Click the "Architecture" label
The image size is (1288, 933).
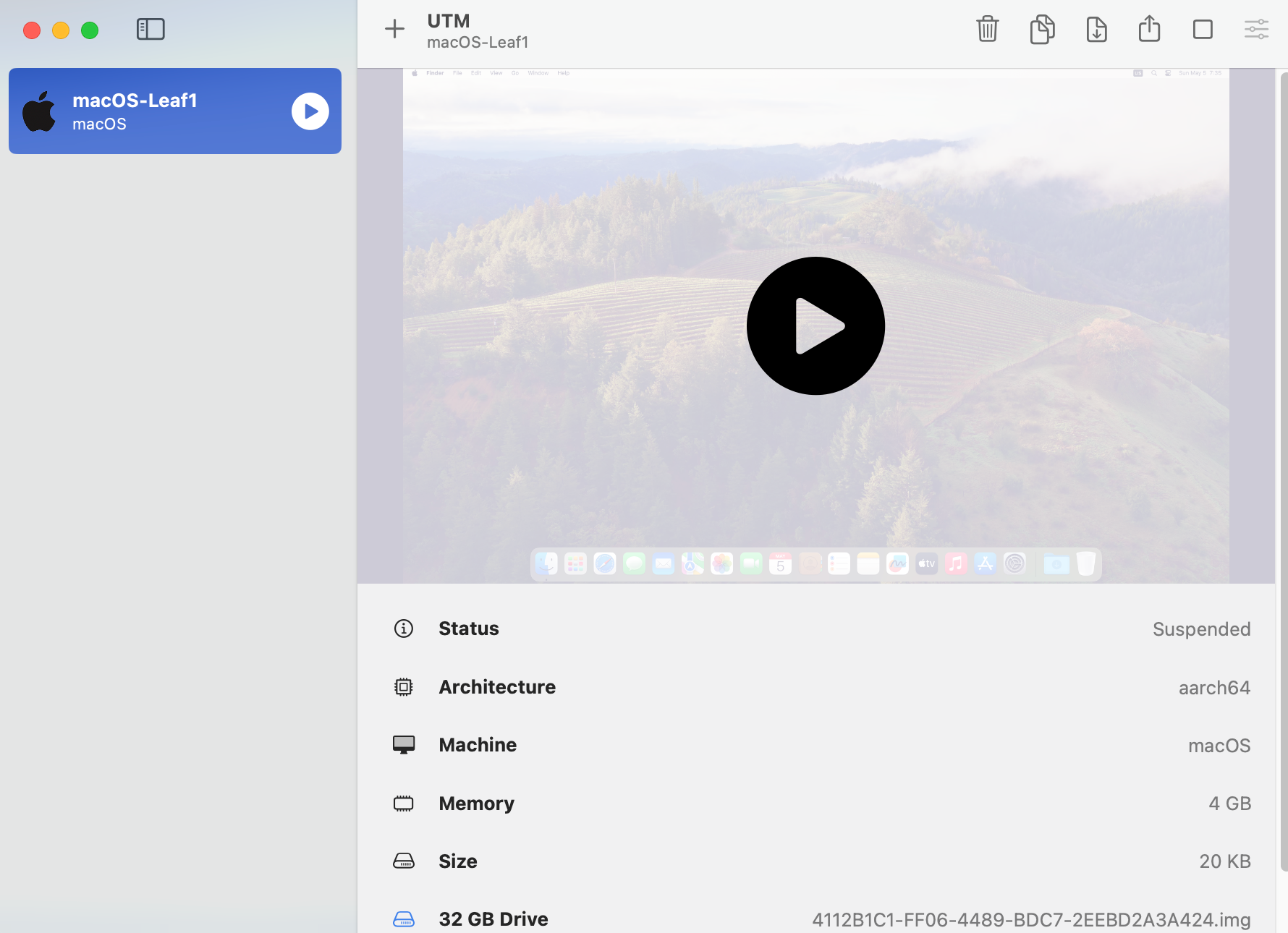tap(497, 687)
